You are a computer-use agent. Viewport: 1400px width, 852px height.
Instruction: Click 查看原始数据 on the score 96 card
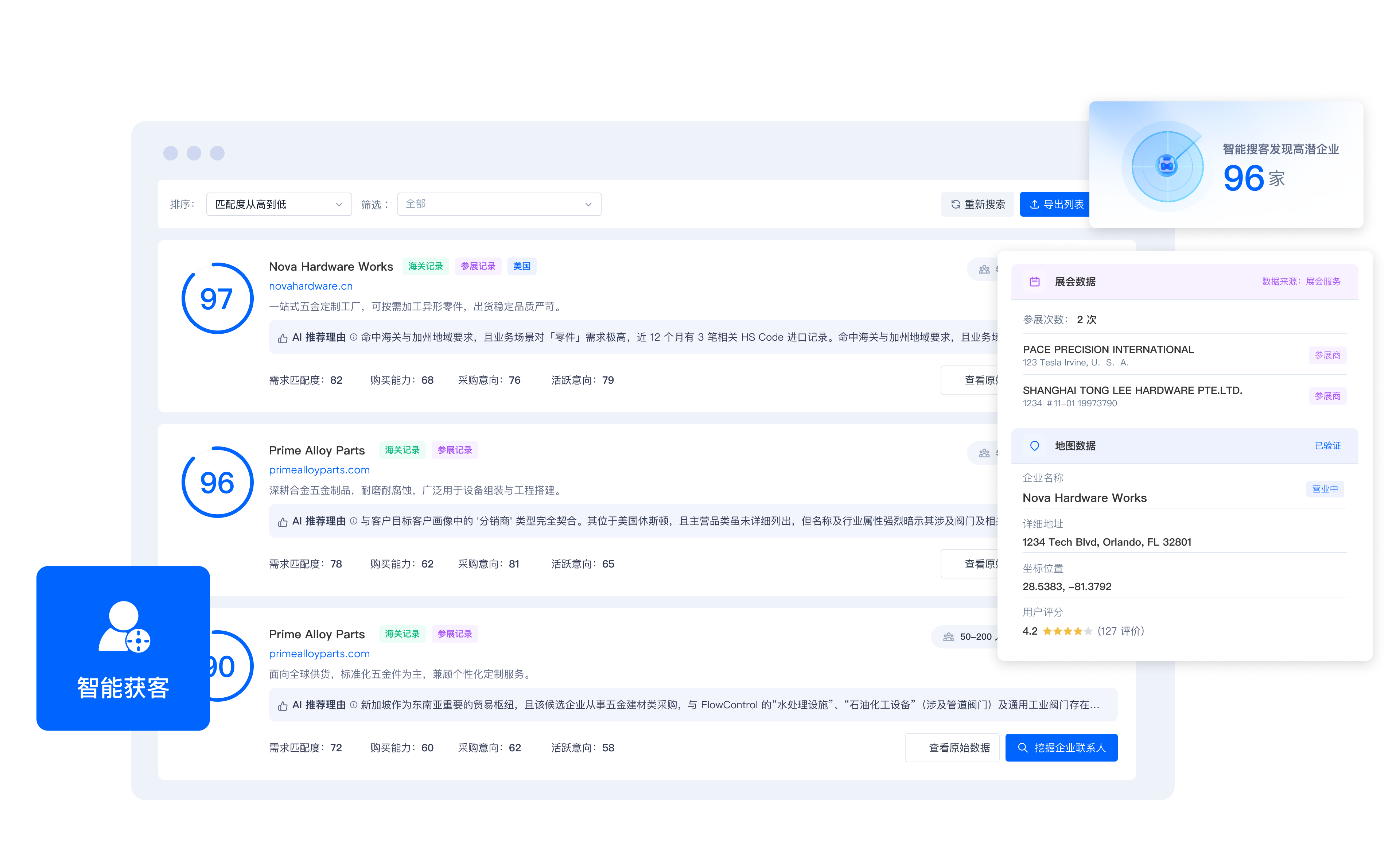pos(969,564)
